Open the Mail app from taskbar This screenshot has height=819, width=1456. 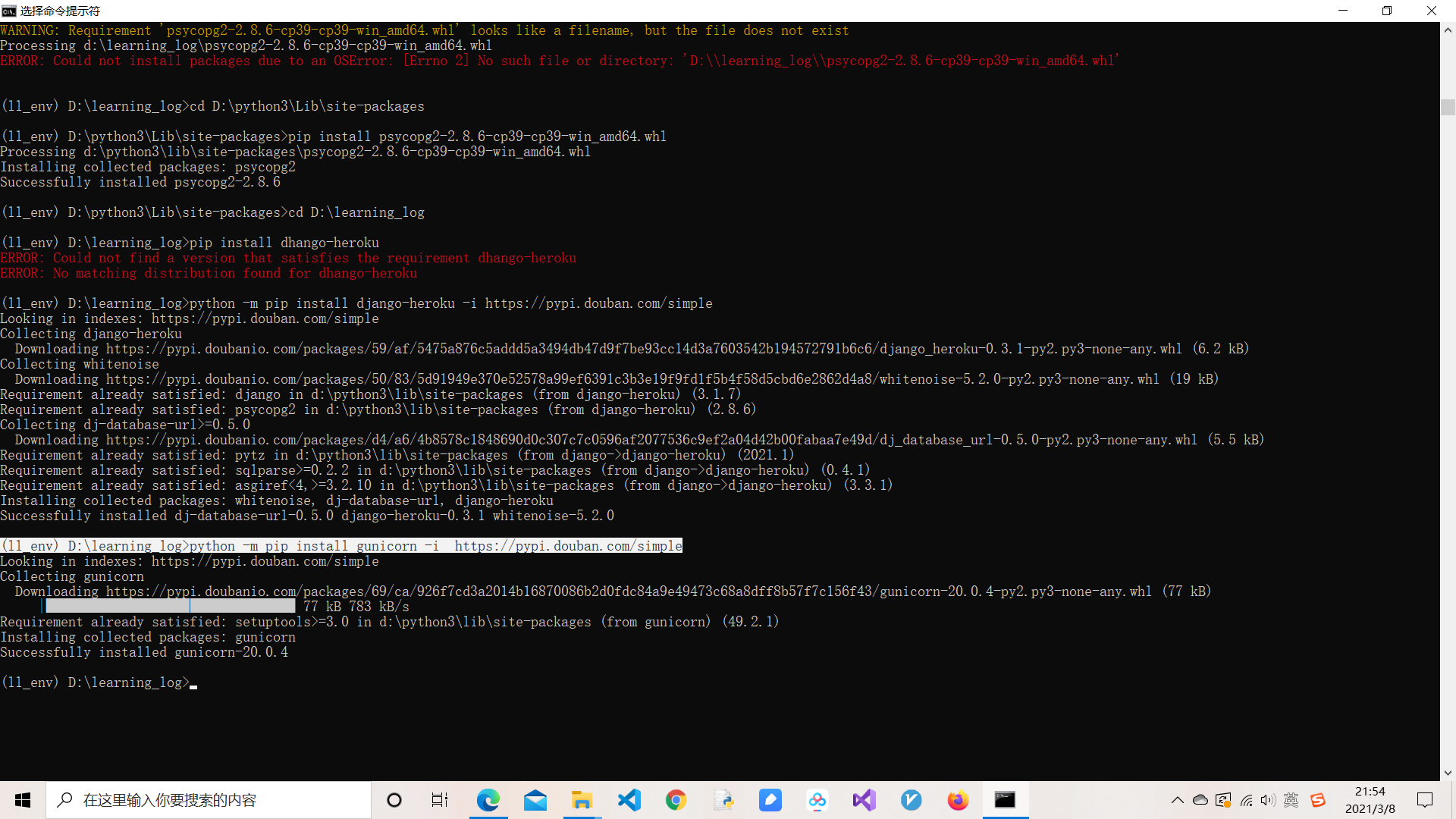coord(535,800)
